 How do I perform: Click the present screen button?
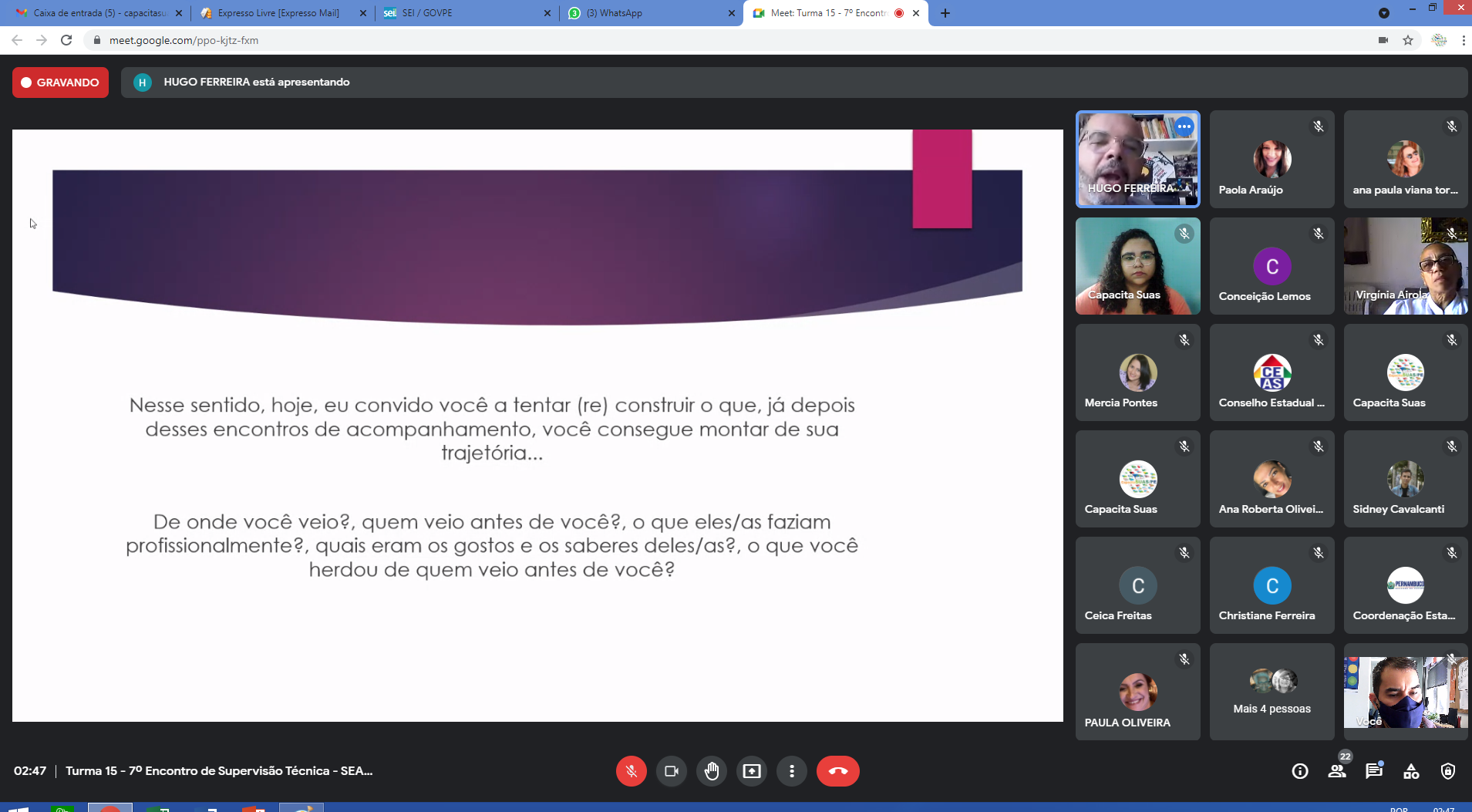point(751,771)
